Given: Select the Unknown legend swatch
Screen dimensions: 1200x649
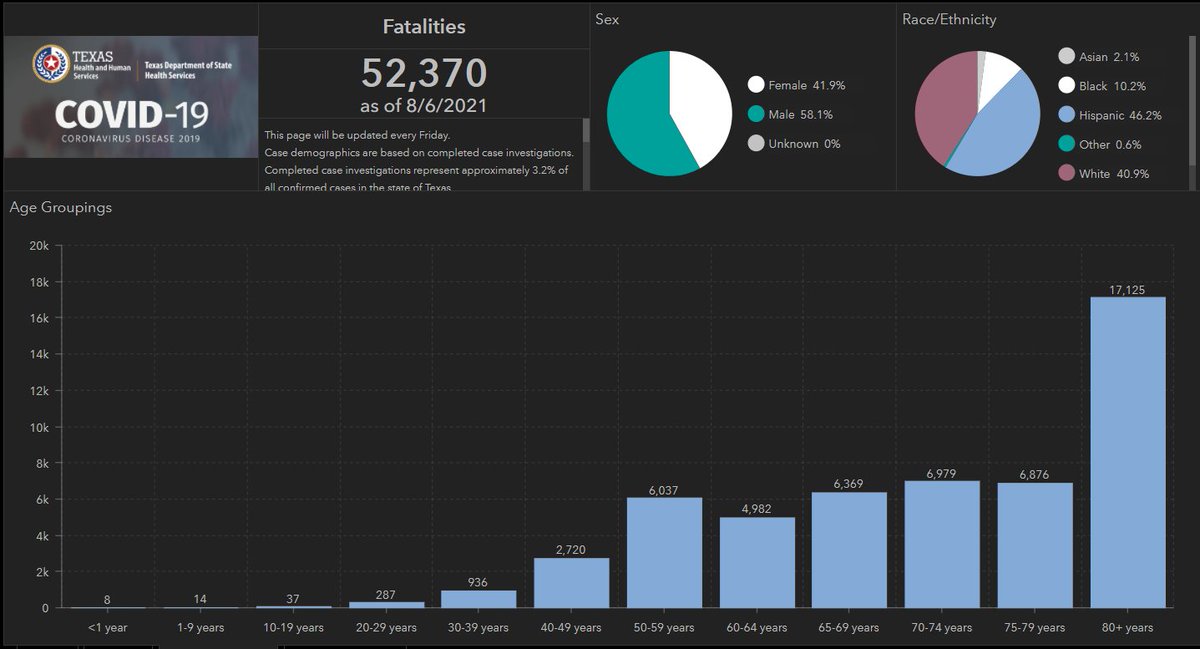Looking at the screenshot, I should click(756, 143).
